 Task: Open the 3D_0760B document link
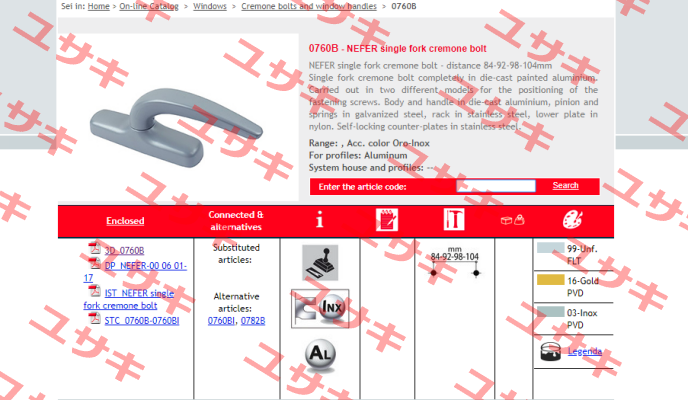(124, 250)
